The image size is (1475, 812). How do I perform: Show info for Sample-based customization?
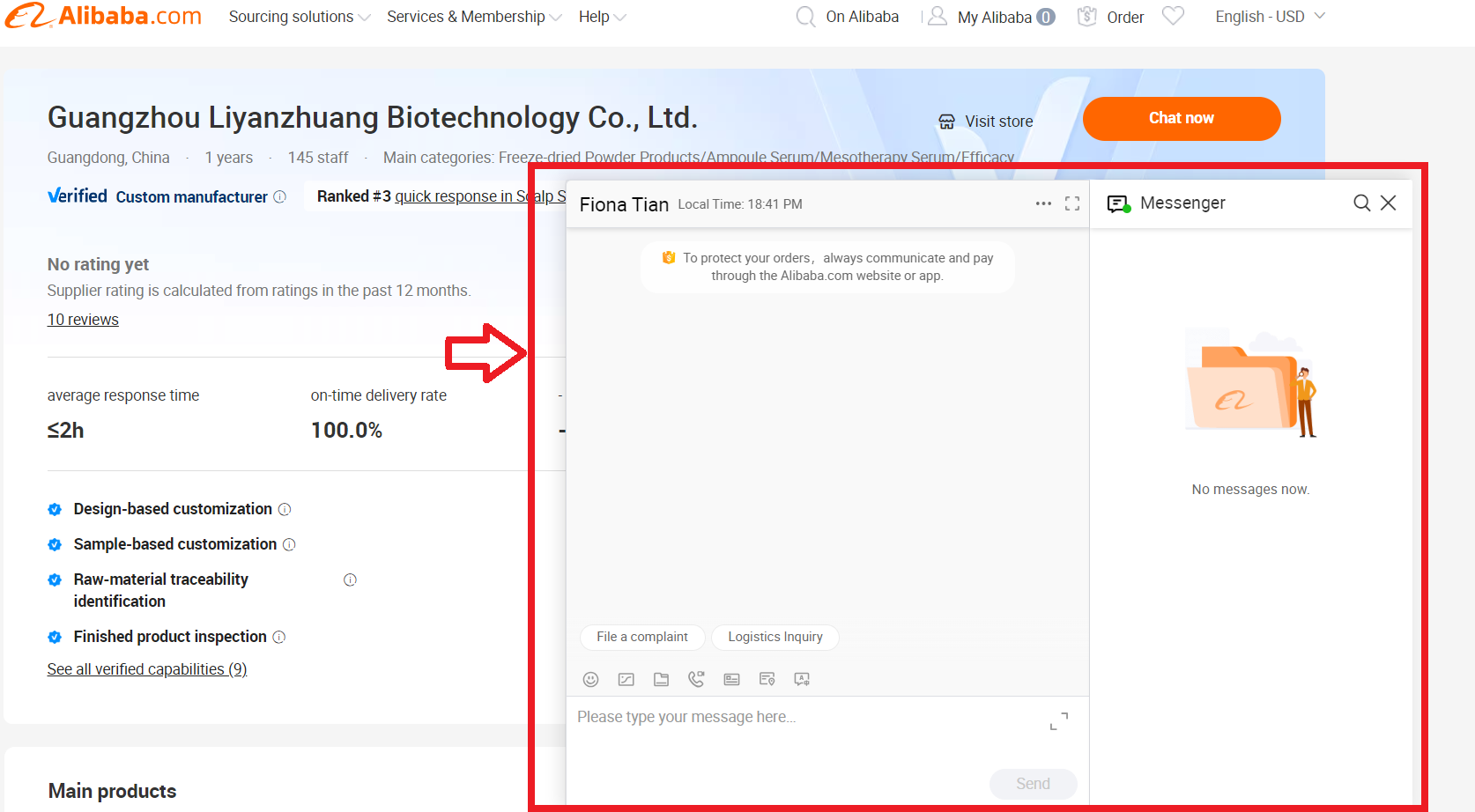(289, 544)
